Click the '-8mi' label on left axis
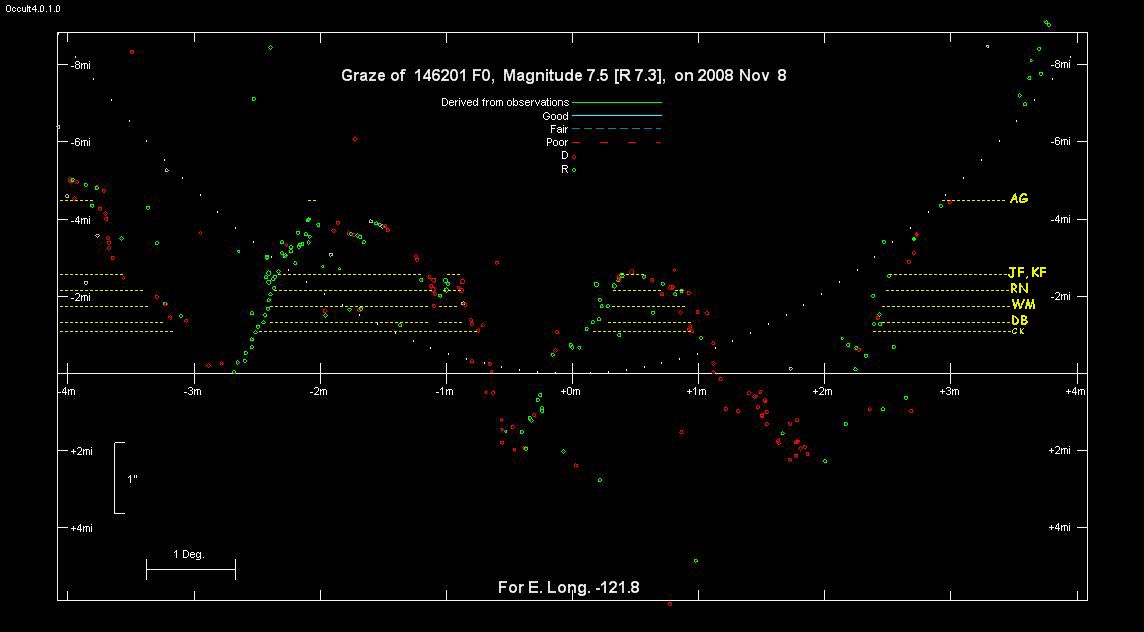This screenshot has width=1144, height=632. point(81,65)
